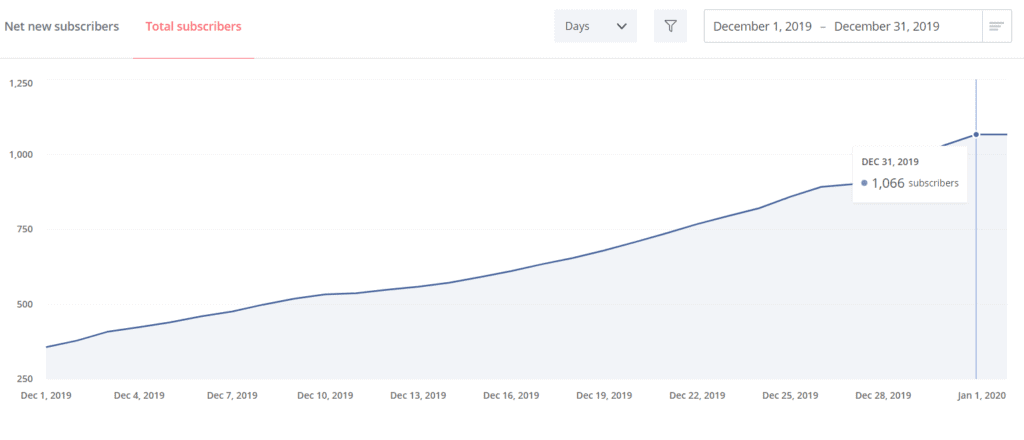Edit end date December 31, 2019
This screenshot has height=440, width=1024.
887,27
